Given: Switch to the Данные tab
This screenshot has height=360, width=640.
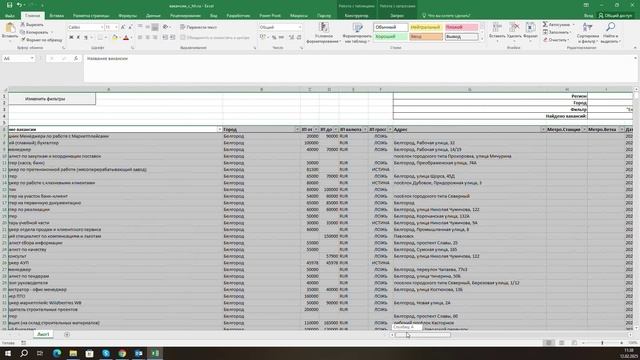Looking at the screenshot, I should 153,16.
